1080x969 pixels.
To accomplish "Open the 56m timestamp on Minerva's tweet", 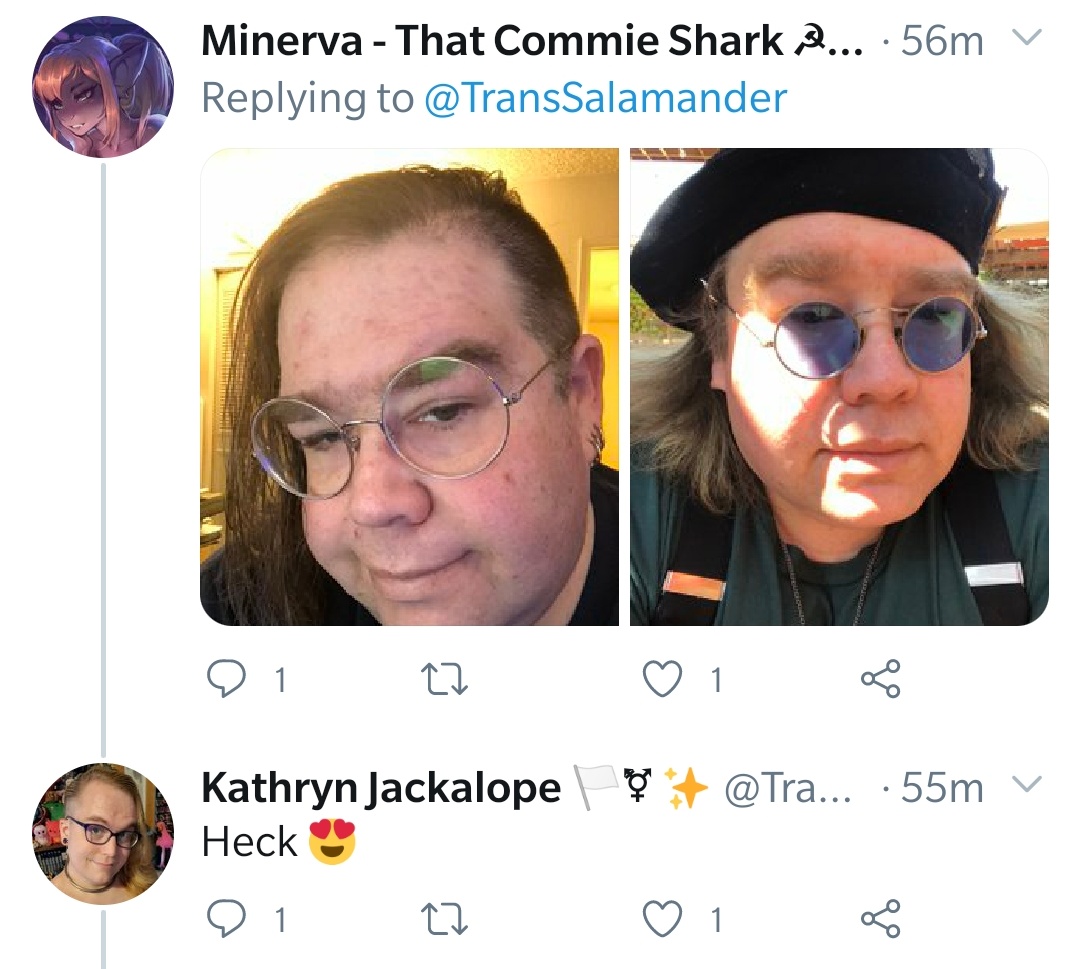I will click(x=942, y=41).
